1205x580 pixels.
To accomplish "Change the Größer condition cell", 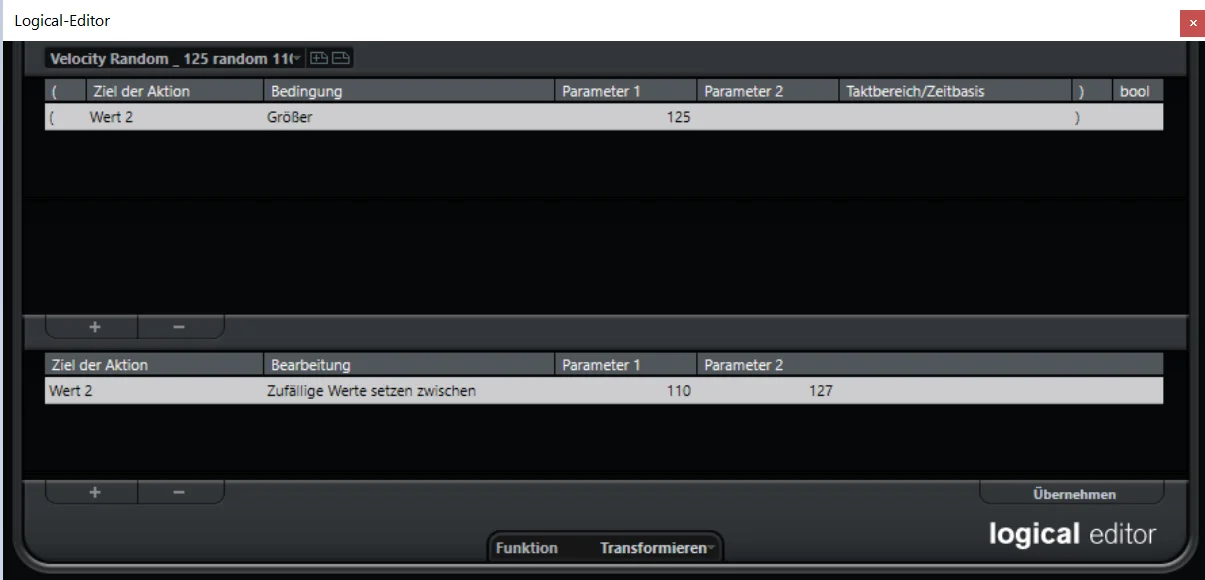I will pos(409,117).
